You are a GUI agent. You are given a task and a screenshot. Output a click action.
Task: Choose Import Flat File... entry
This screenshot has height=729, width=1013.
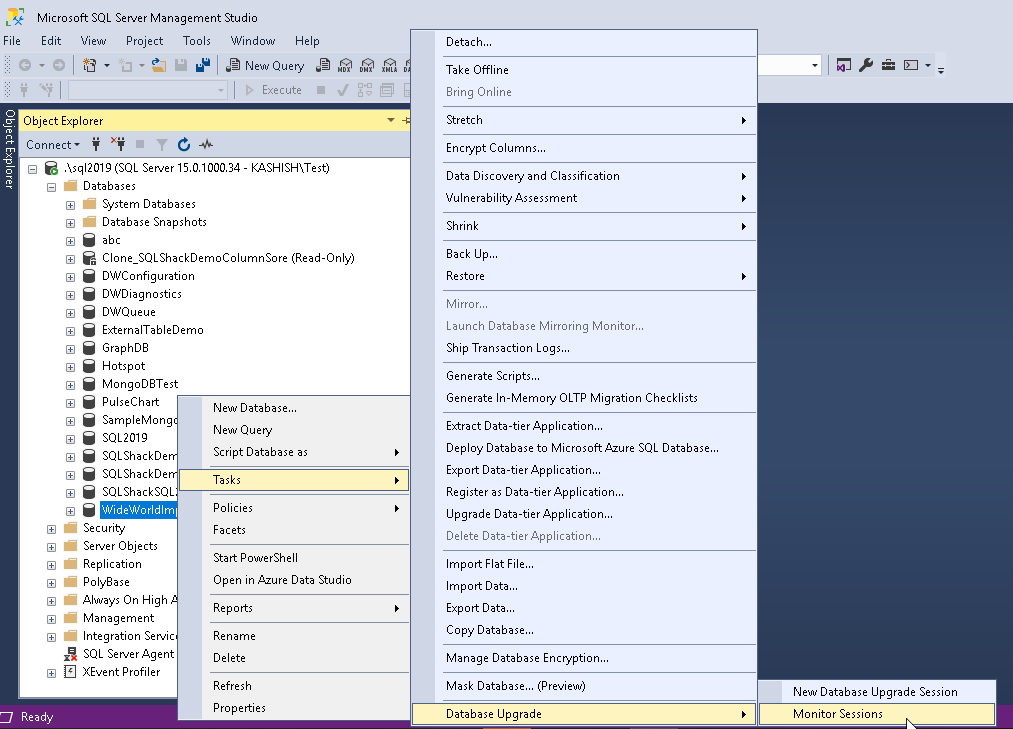(583, 564)
